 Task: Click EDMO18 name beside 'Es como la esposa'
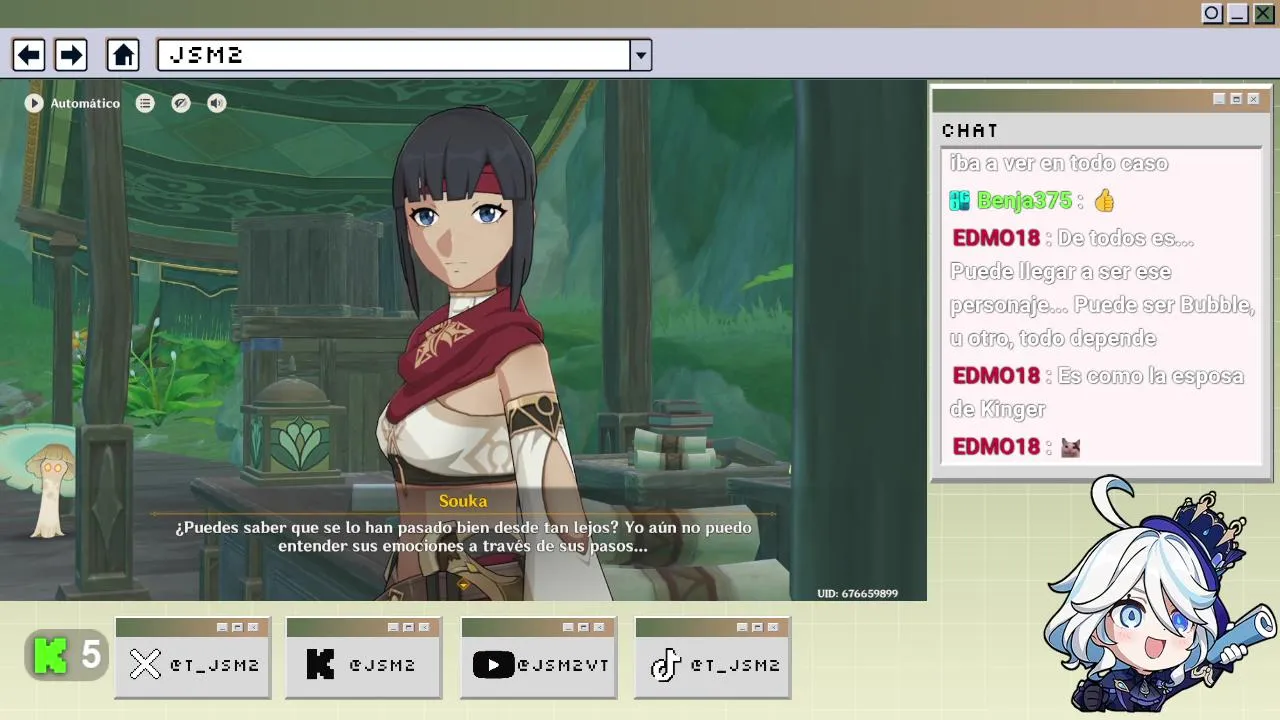click(x=996, y=376)
